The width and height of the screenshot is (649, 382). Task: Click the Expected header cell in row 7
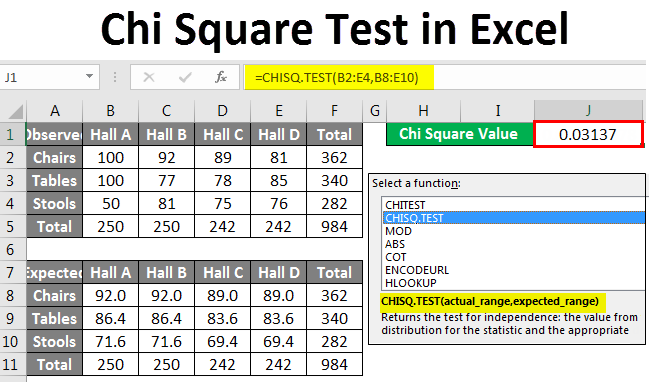coord(55,272)
